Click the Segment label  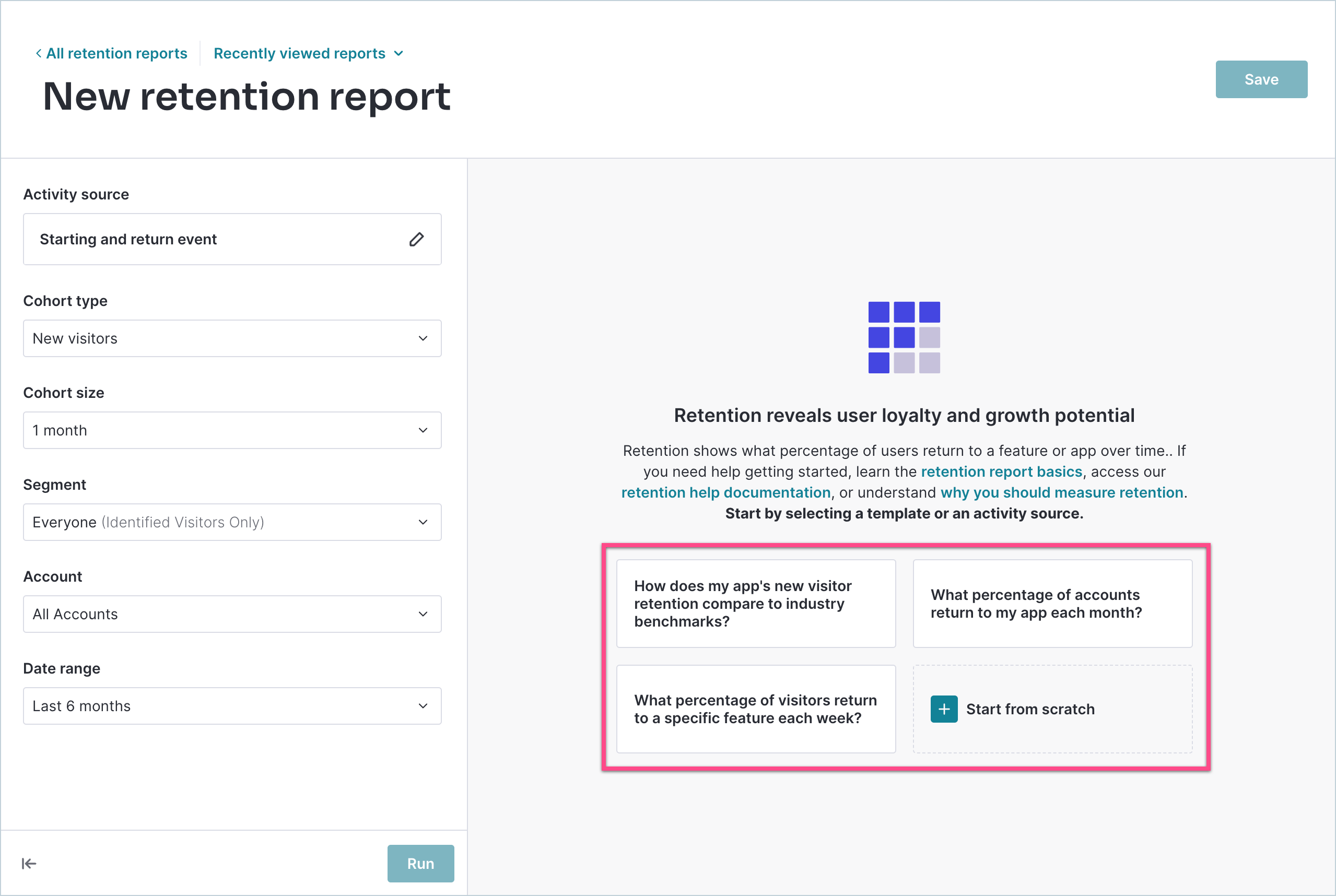[x=54, y=485]
